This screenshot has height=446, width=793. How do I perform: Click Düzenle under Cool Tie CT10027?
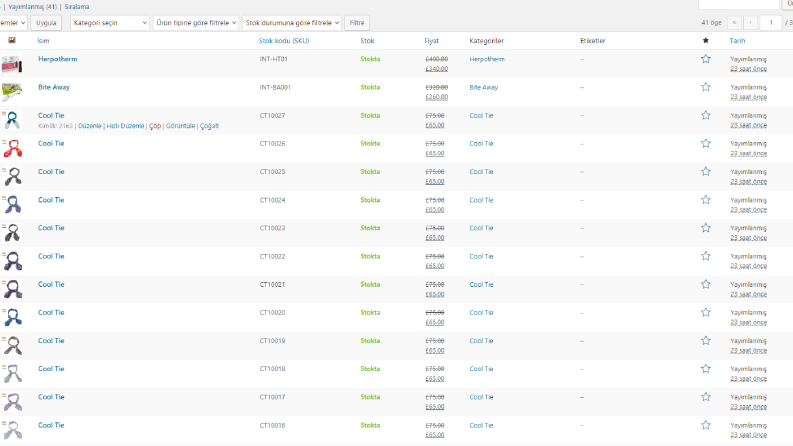90,126
